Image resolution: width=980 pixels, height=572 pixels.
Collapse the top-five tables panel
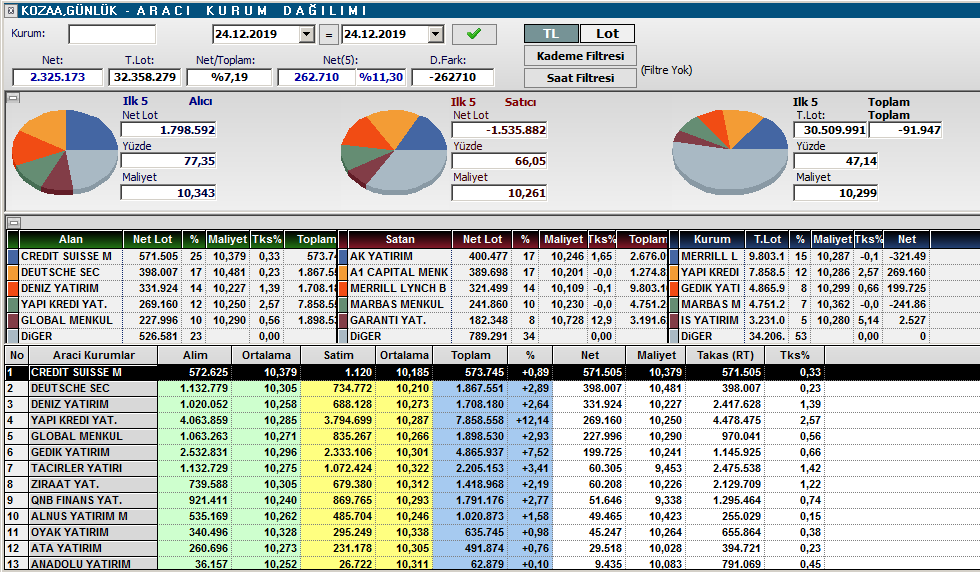click(x=12, y=222)
